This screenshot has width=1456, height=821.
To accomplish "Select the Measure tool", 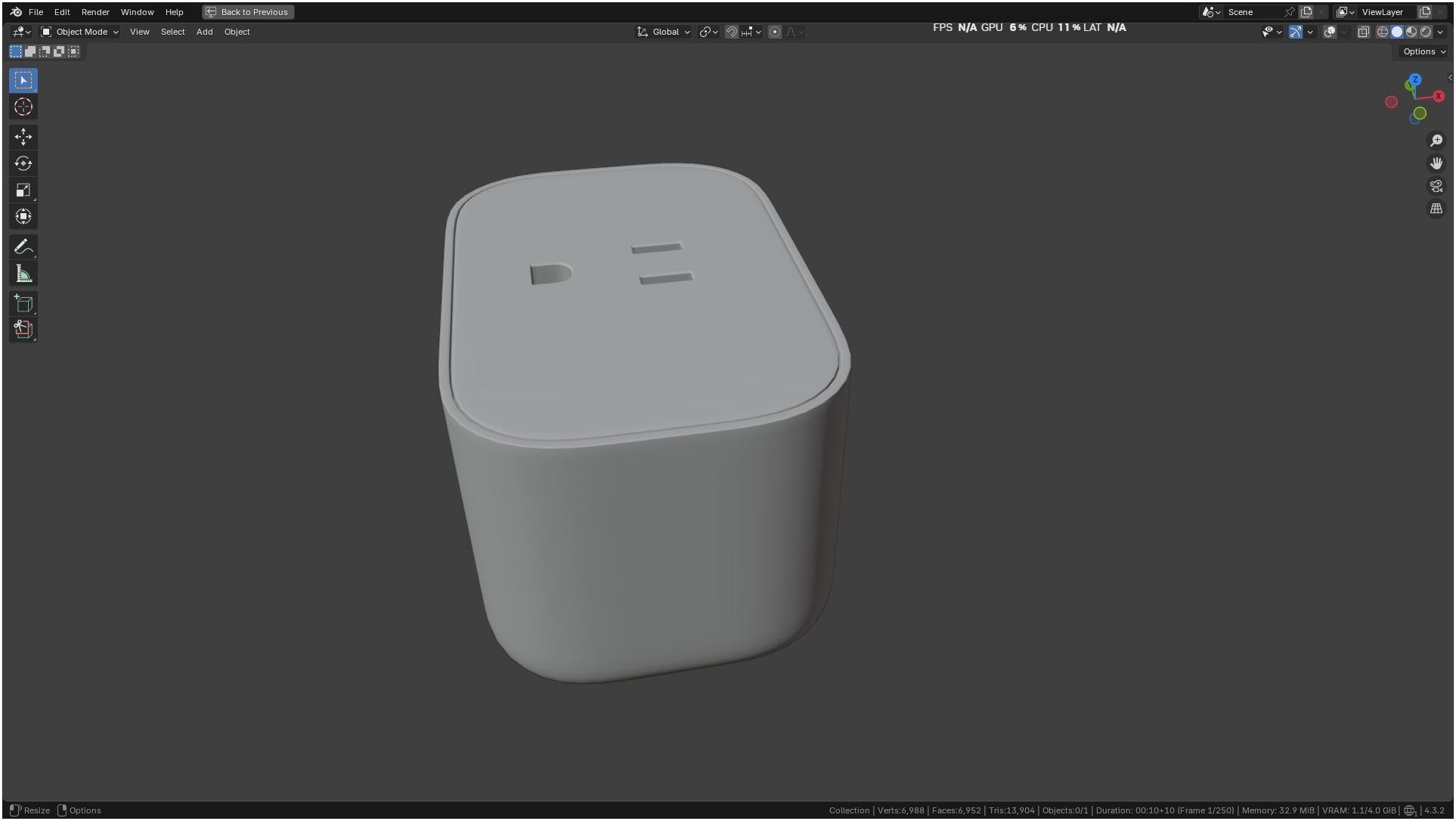I will pos(23,274).
